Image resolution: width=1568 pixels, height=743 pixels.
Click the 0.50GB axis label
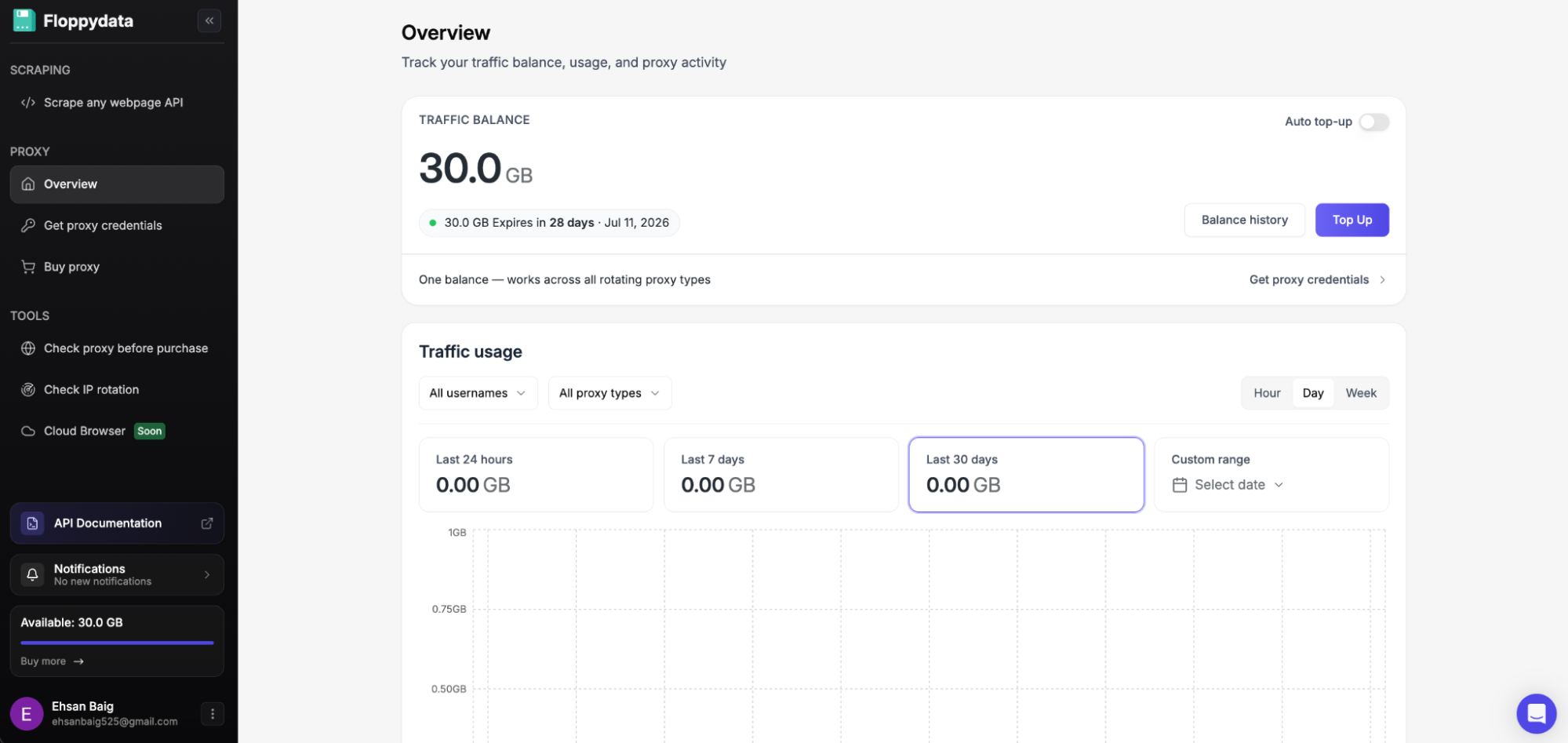click(x=449, y=689)
